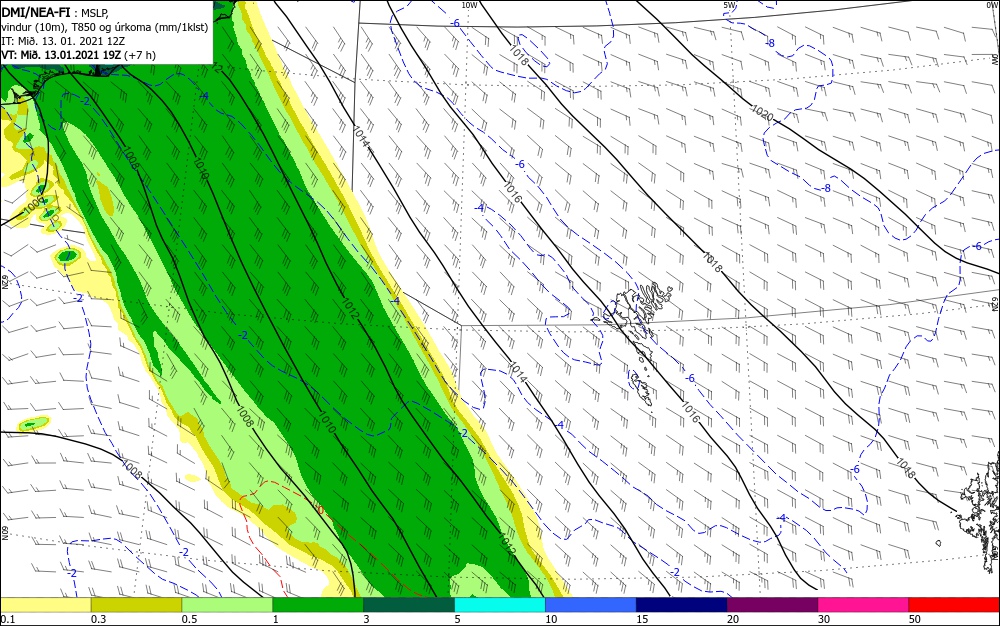Click the legend value "0.1"
Viewport: 1000px width, 626px height.
click(x=8, y=620)
